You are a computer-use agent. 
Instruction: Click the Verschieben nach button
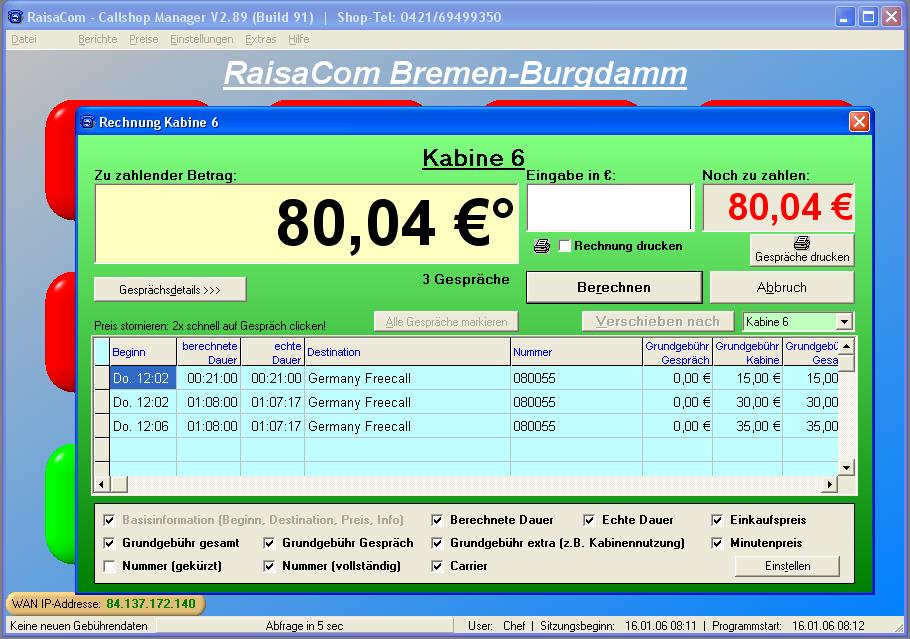658,322
